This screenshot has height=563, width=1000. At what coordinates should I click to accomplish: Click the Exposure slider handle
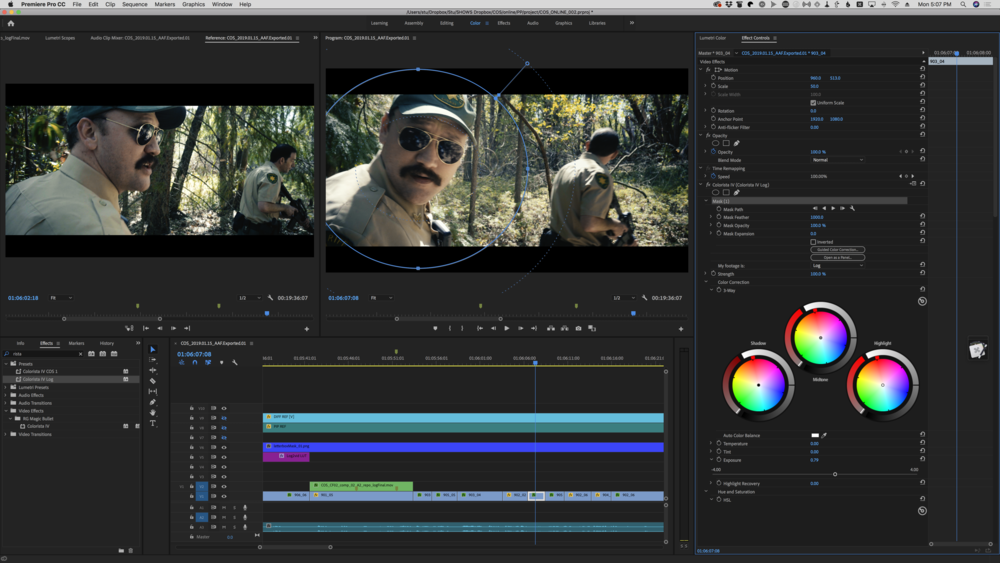tap(835, 474)
